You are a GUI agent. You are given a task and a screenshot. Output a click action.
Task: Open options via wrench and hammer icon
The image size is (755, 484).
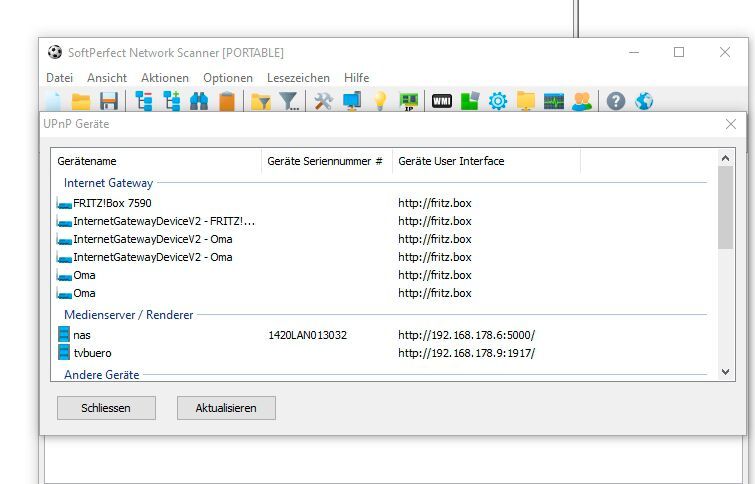[x=324, y=101]
